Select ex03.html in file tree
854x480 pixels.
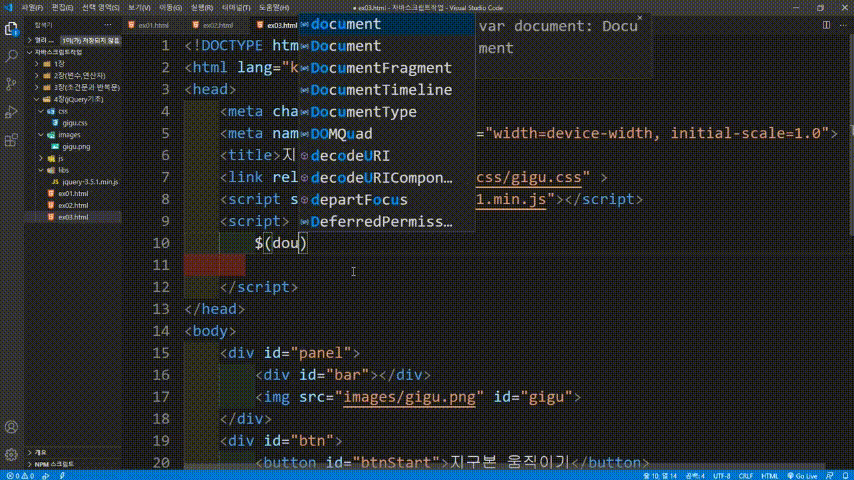pos(73,217)
